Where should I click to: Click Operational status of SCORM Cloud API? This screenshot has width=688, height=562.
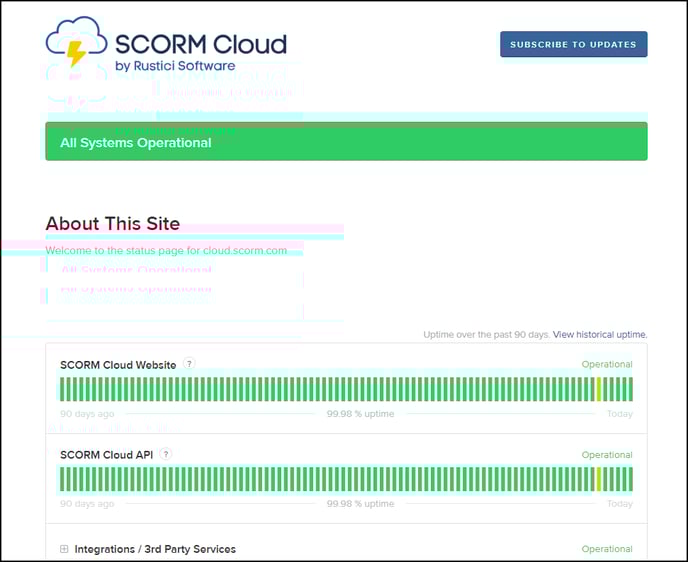click(x=607, y=455)
